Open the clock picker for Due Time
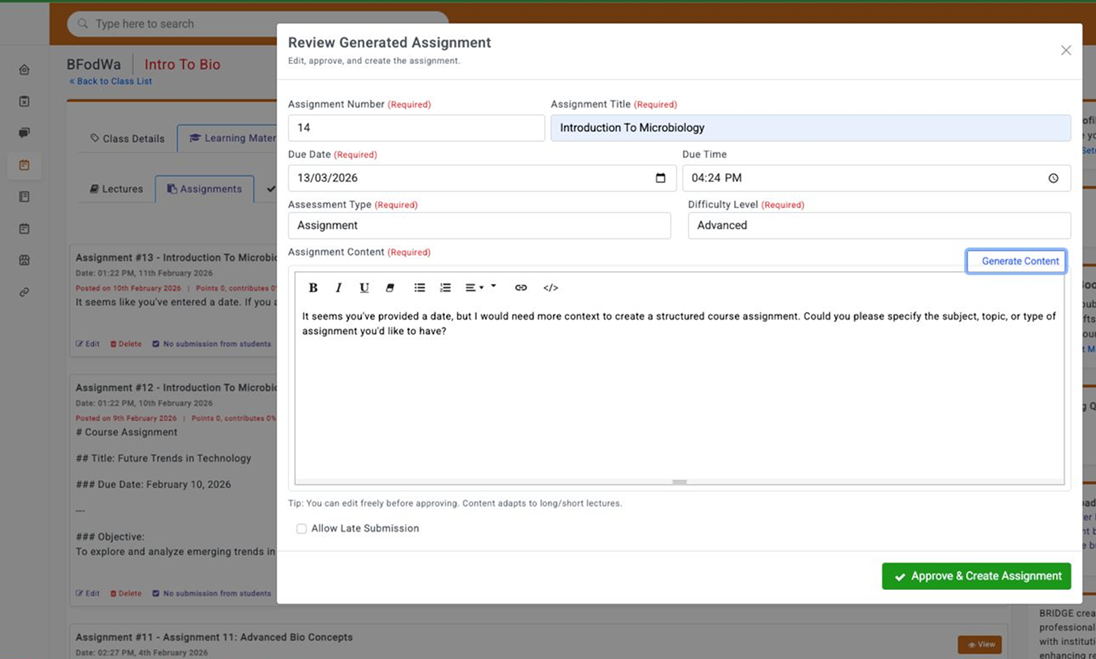 pyautogui.click(x=1053, y=178)
